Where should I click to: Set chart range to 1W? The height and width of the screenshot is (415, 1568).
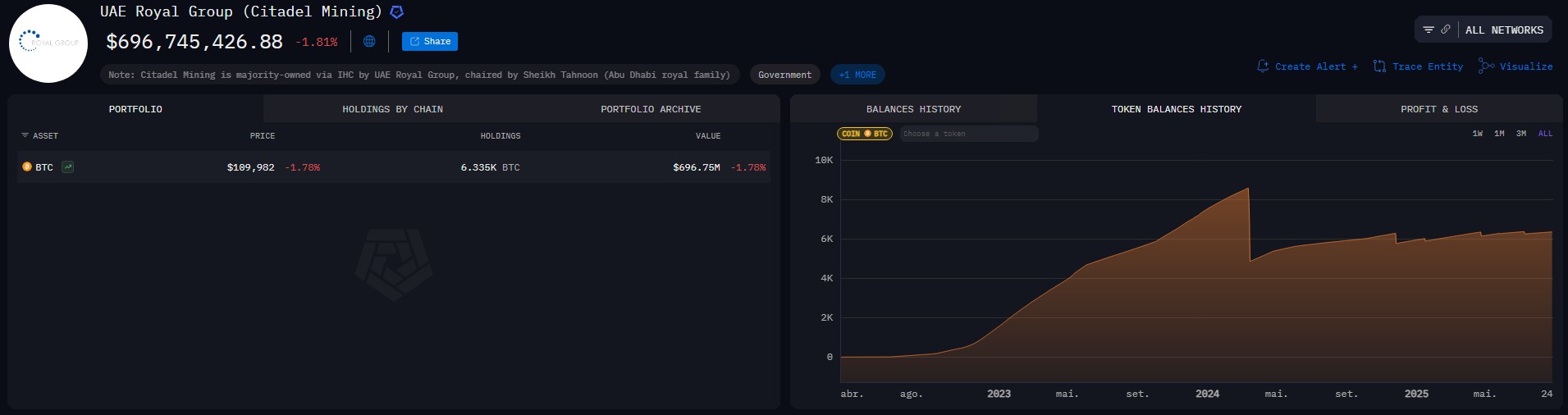pos(1477,134)
